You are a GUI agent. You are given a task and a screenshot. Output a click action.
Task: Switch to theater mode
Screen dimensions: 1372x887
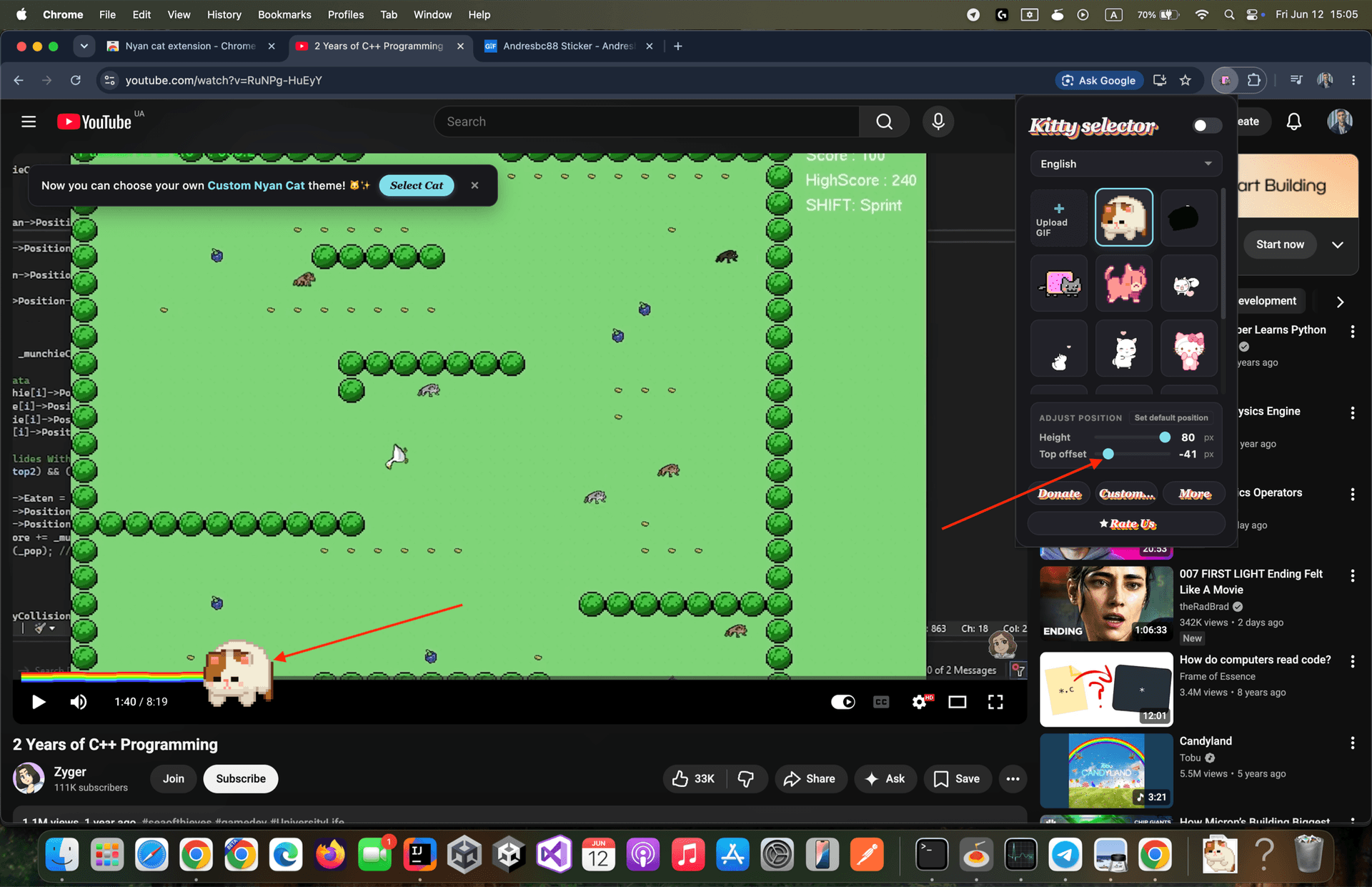[x=957, y=702]
